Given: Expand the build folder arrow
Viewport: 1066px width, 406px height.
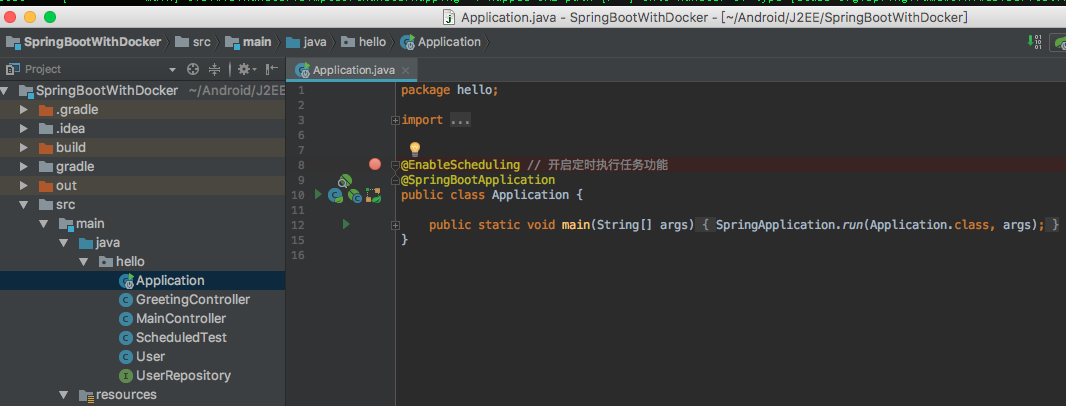Looking at the screenshot, I should [24, 148].
